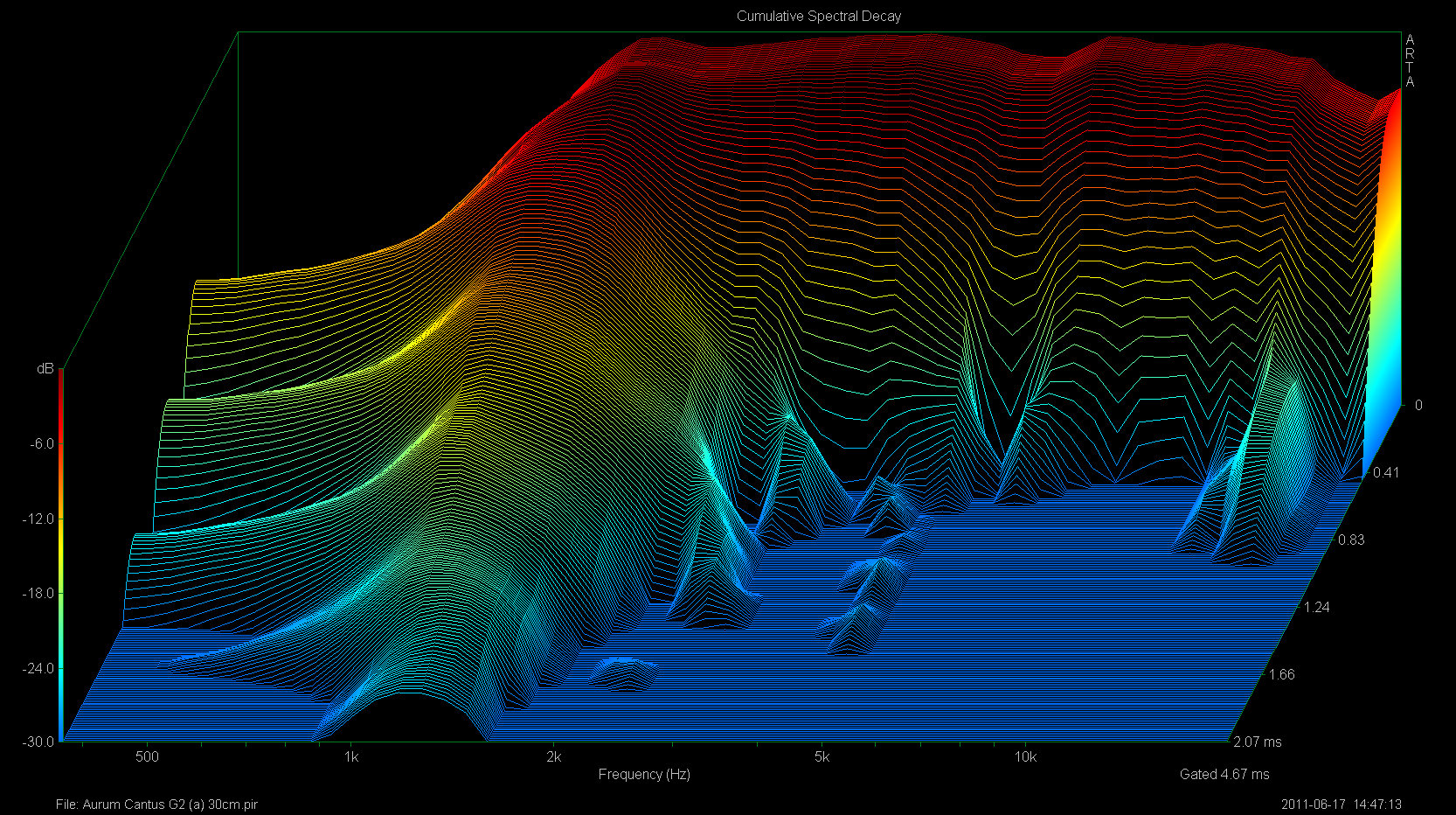Click the 'Frequency (Hz)' axis label

(x=644, y=774)
